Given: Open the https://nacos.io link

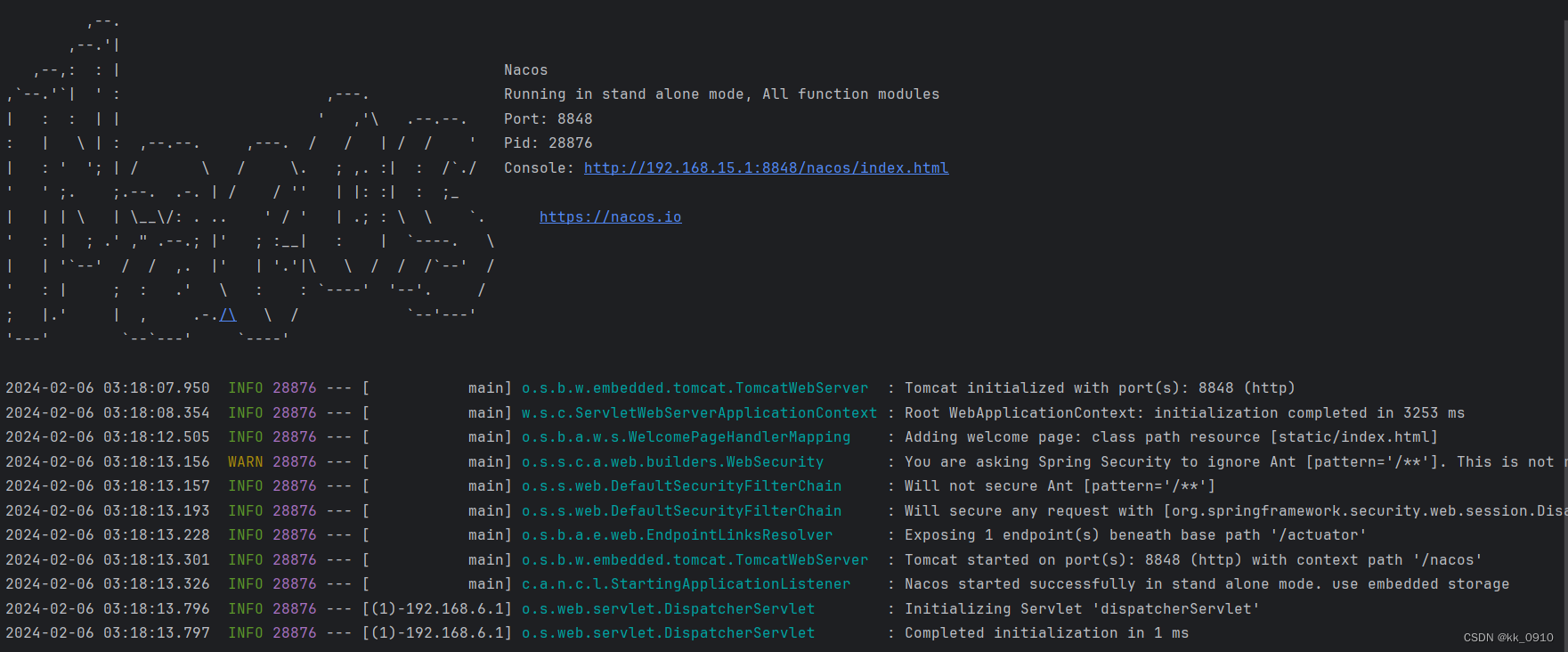Looking at the screenshot, I should (x=610, y=216).
